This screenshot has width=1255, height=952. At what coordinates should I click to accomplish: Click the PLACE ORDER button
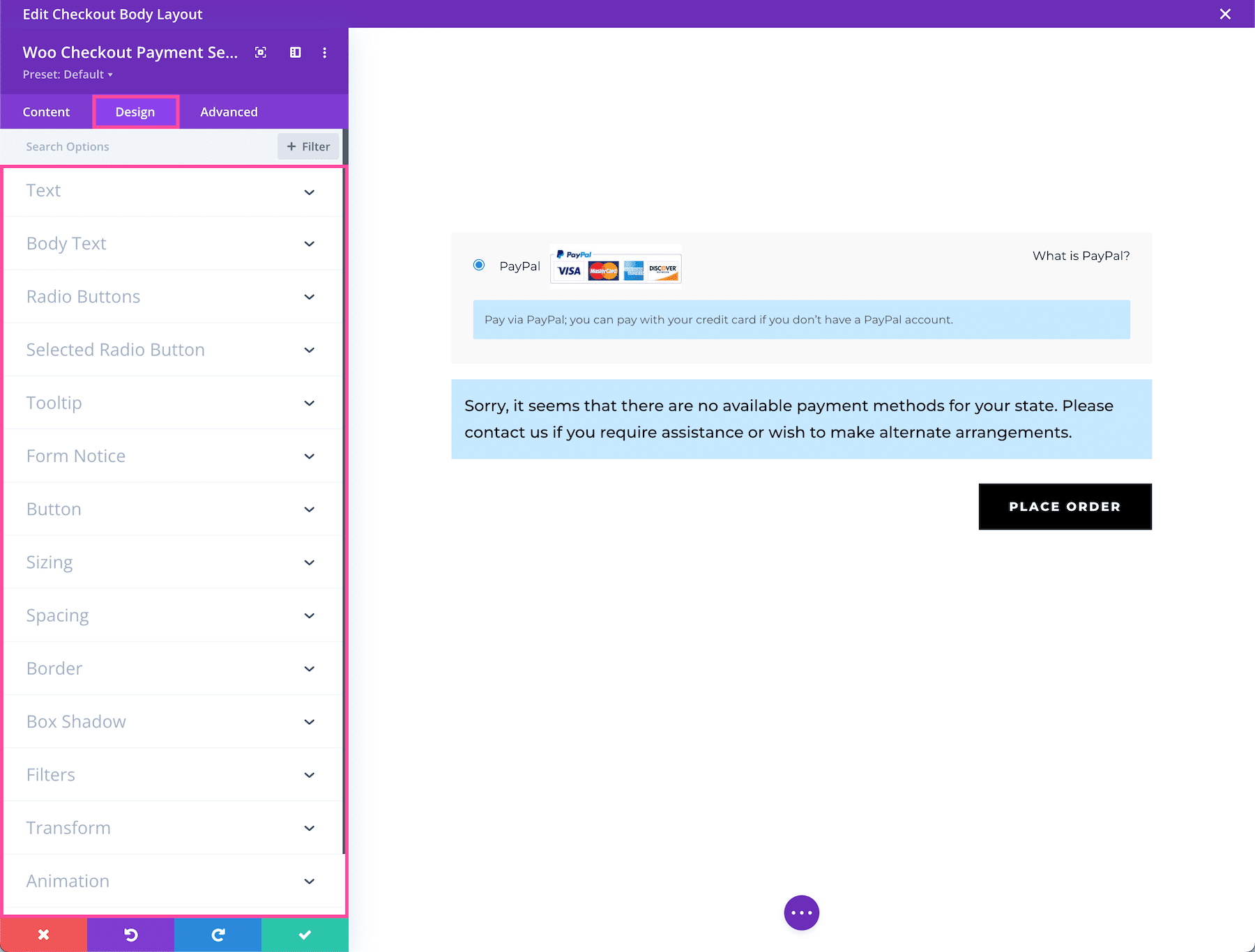click(x=1065, y=507)
